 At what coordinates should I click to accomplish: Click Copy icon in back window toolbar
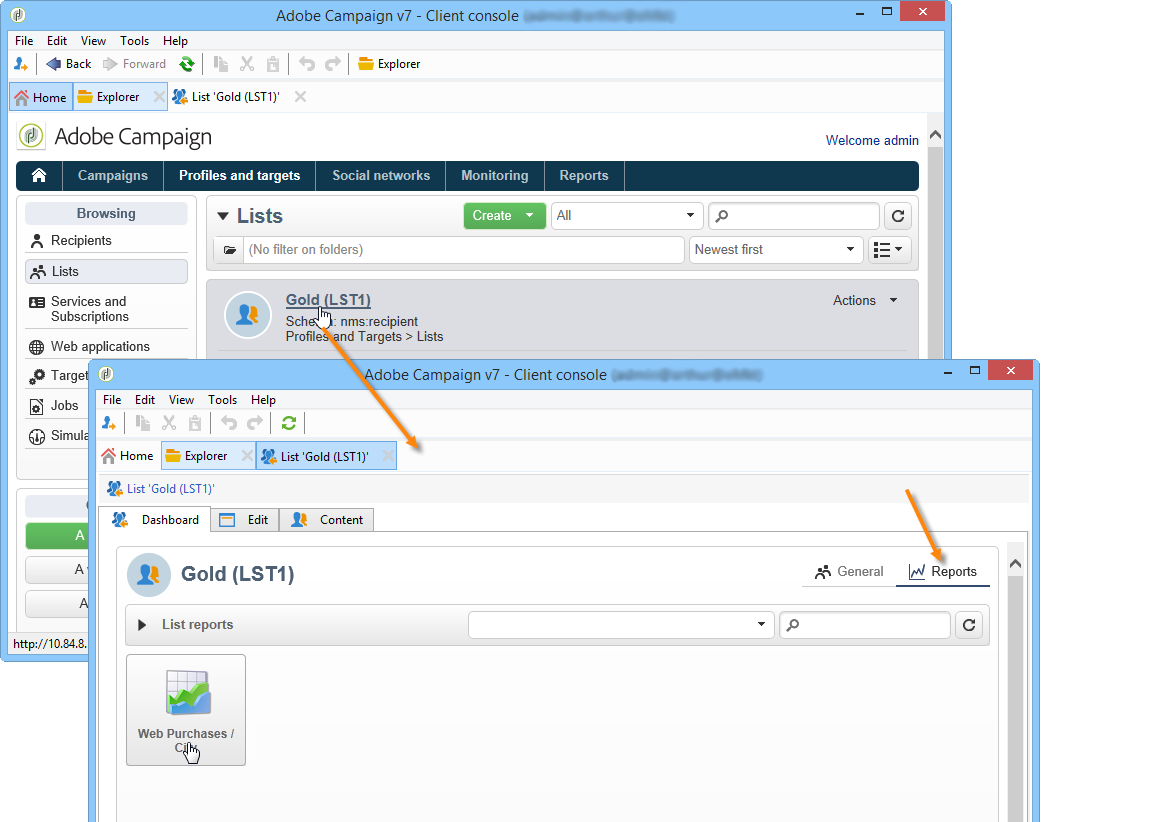[221, 64]
